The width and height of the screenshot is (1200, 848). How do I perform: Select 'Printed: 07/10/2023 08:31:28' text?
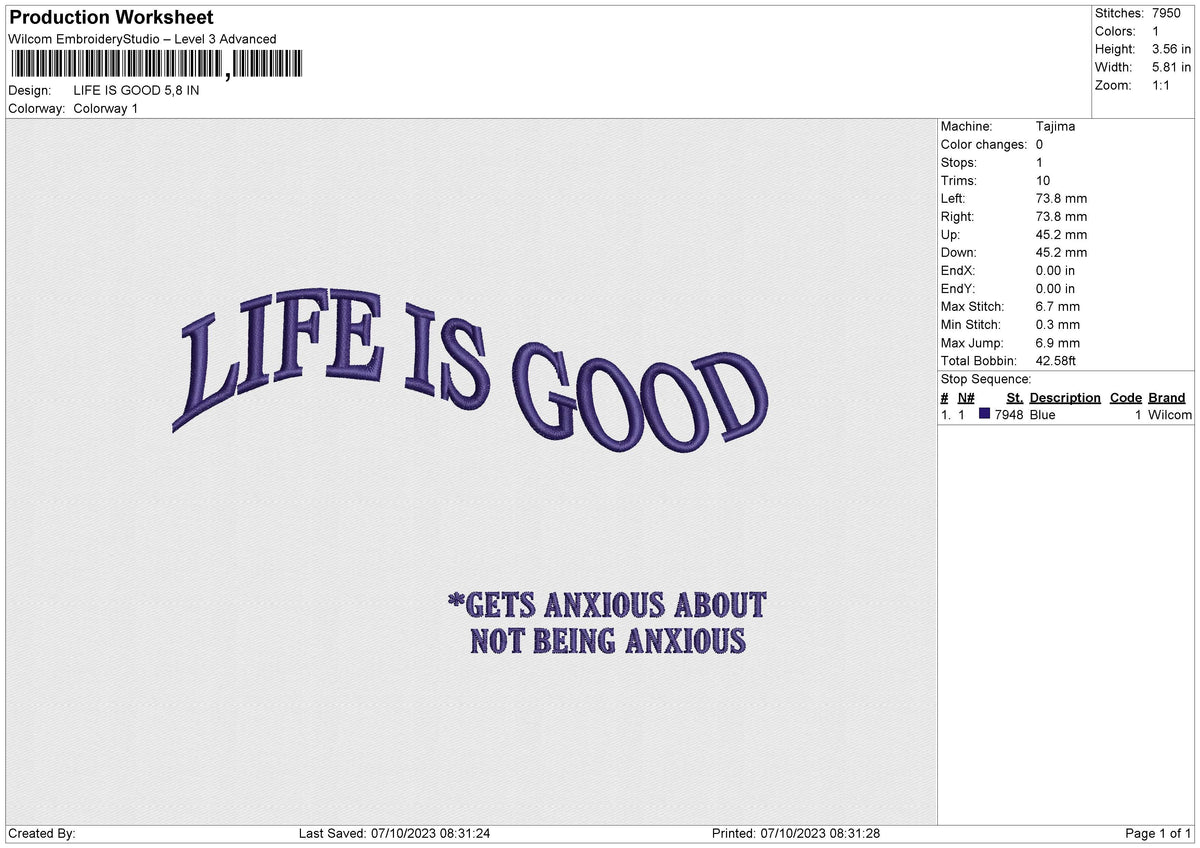796,834
